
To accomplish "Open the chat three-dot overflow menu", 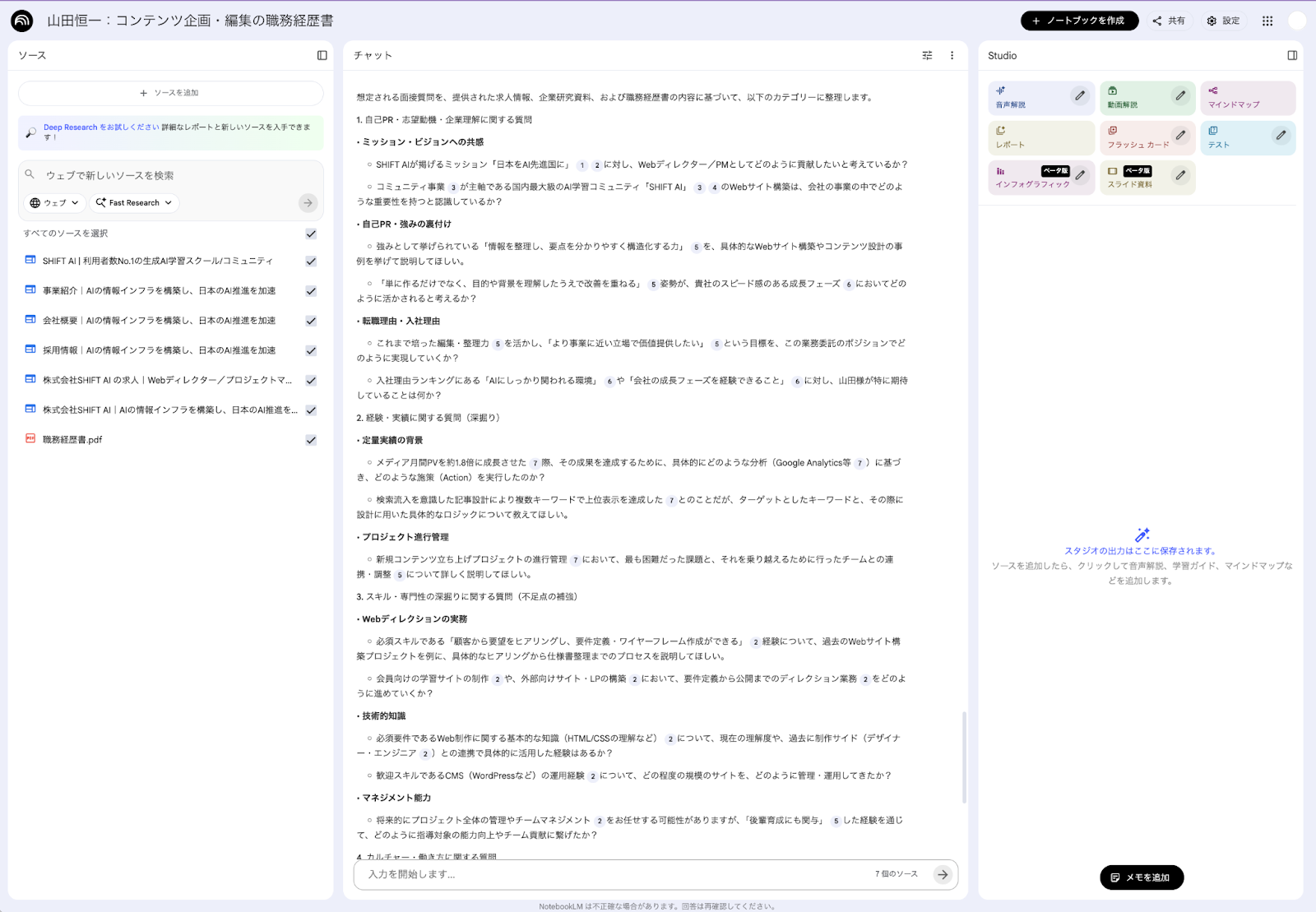I will 952,55.
